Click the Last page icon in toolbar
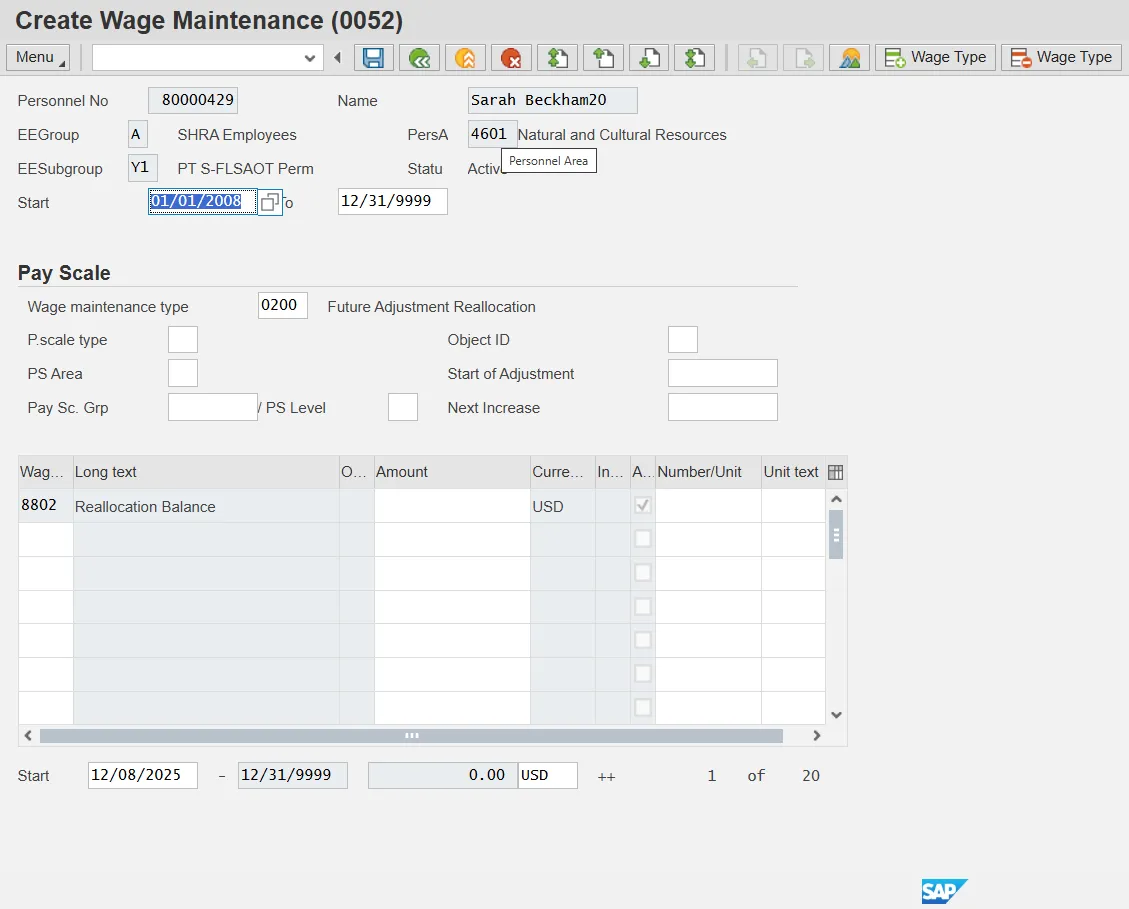The height and width of the screenshot is (909, 1129). (x=694, y=58)
